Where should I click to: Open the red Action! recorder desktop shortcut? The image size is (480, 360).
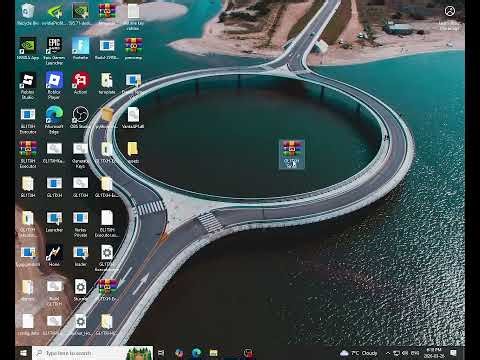tap(80, 83)
